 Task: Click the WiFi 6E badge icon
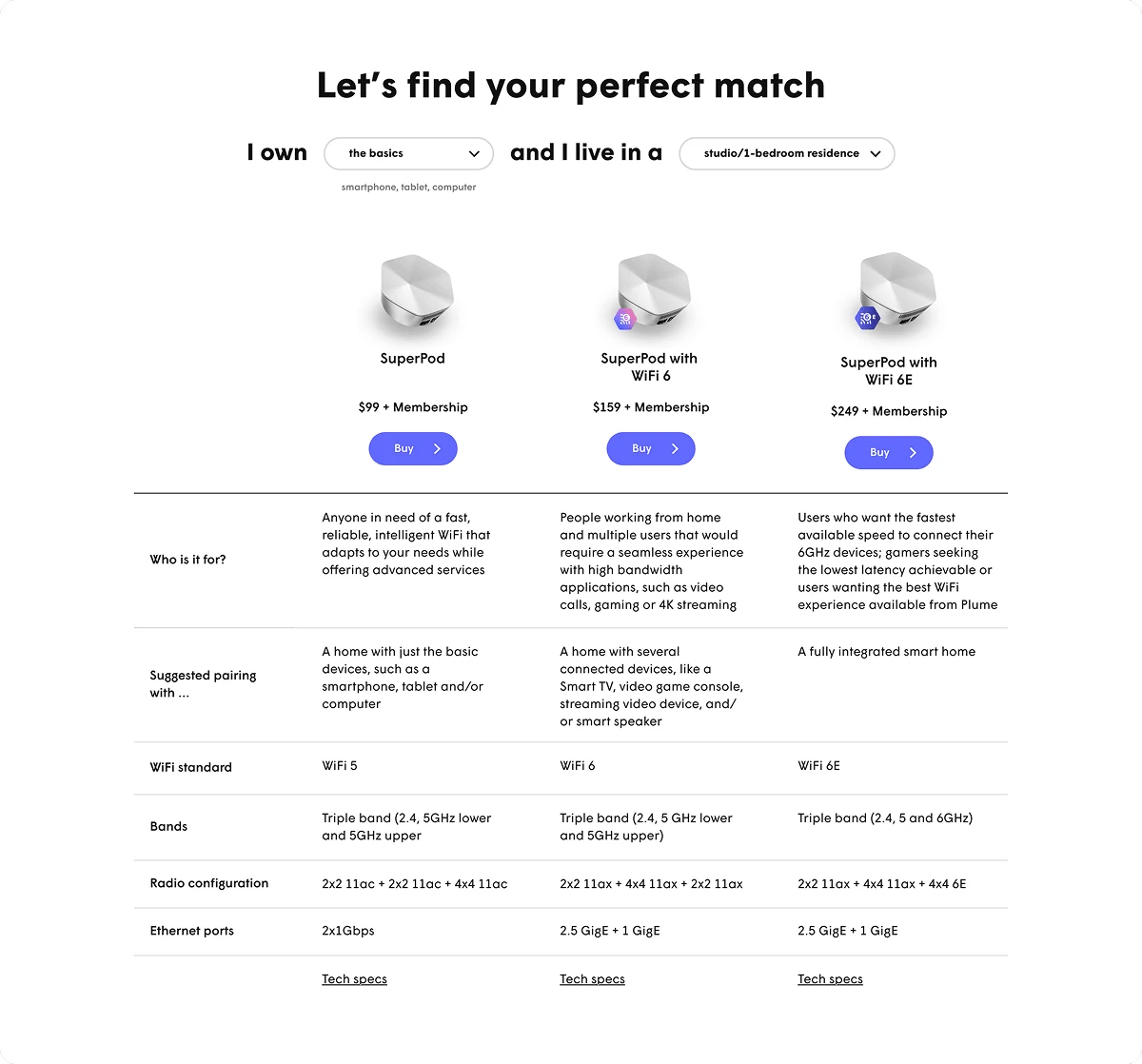(x=867, y=318)
